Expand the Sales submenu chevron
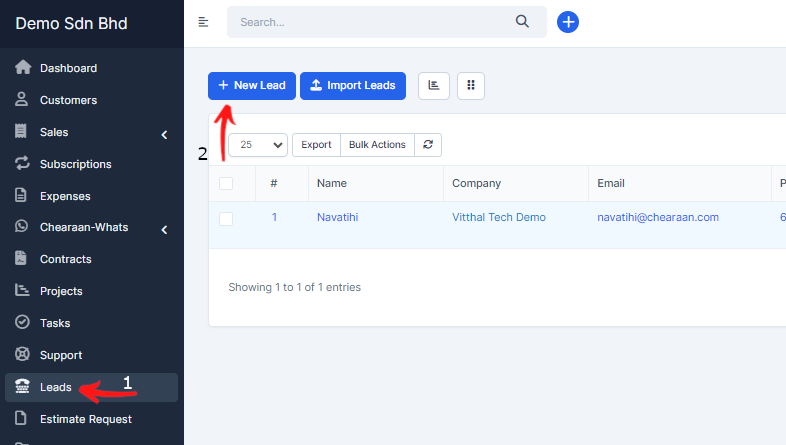The image size is (786, 445). [x=164, y=133]
